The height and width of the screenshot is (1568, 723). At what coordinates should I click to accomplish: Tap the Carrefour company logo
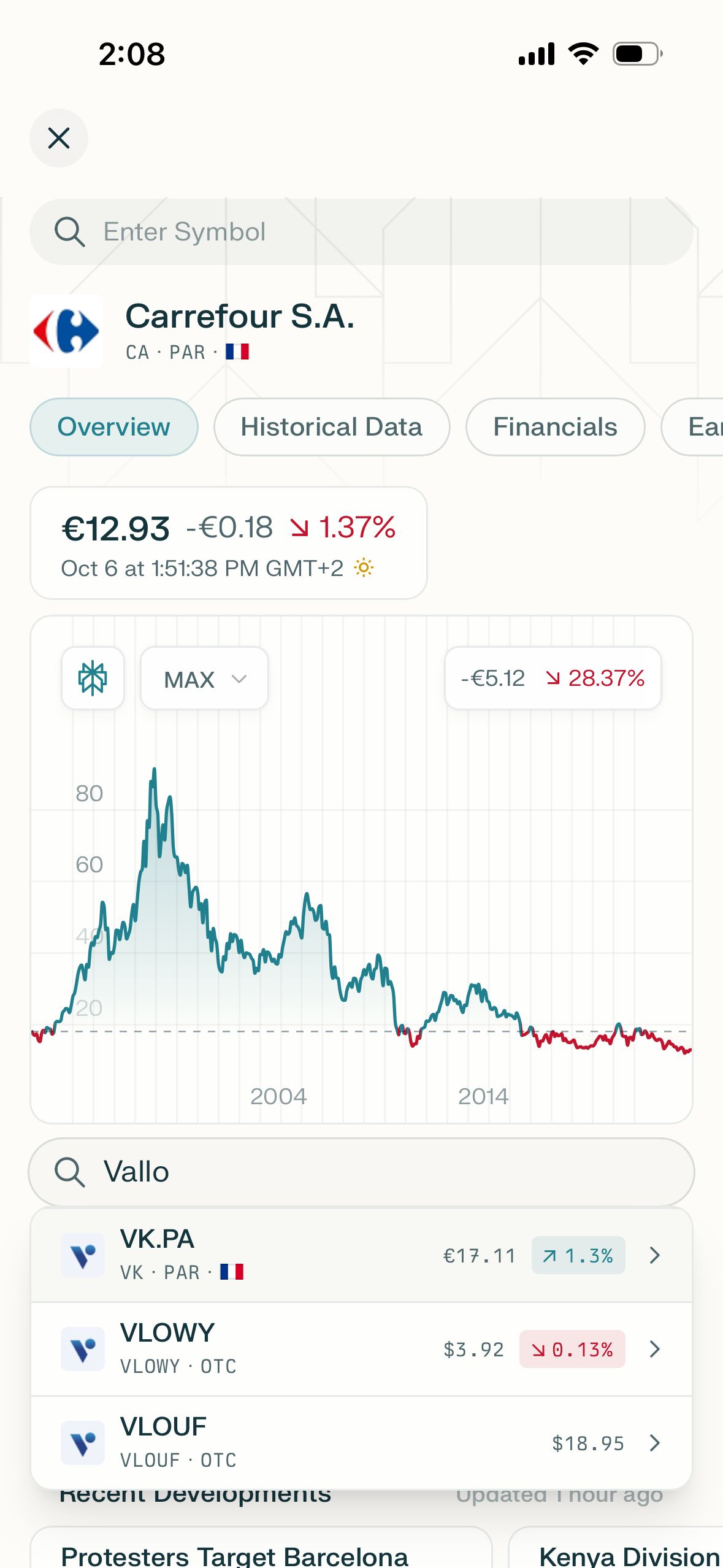[66, 331]
